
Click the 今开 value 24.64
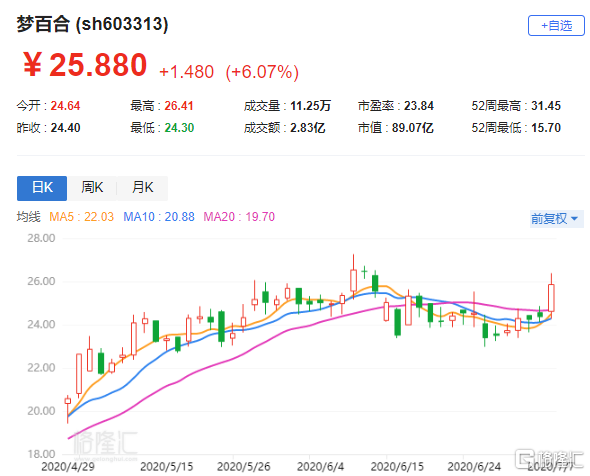65,106
